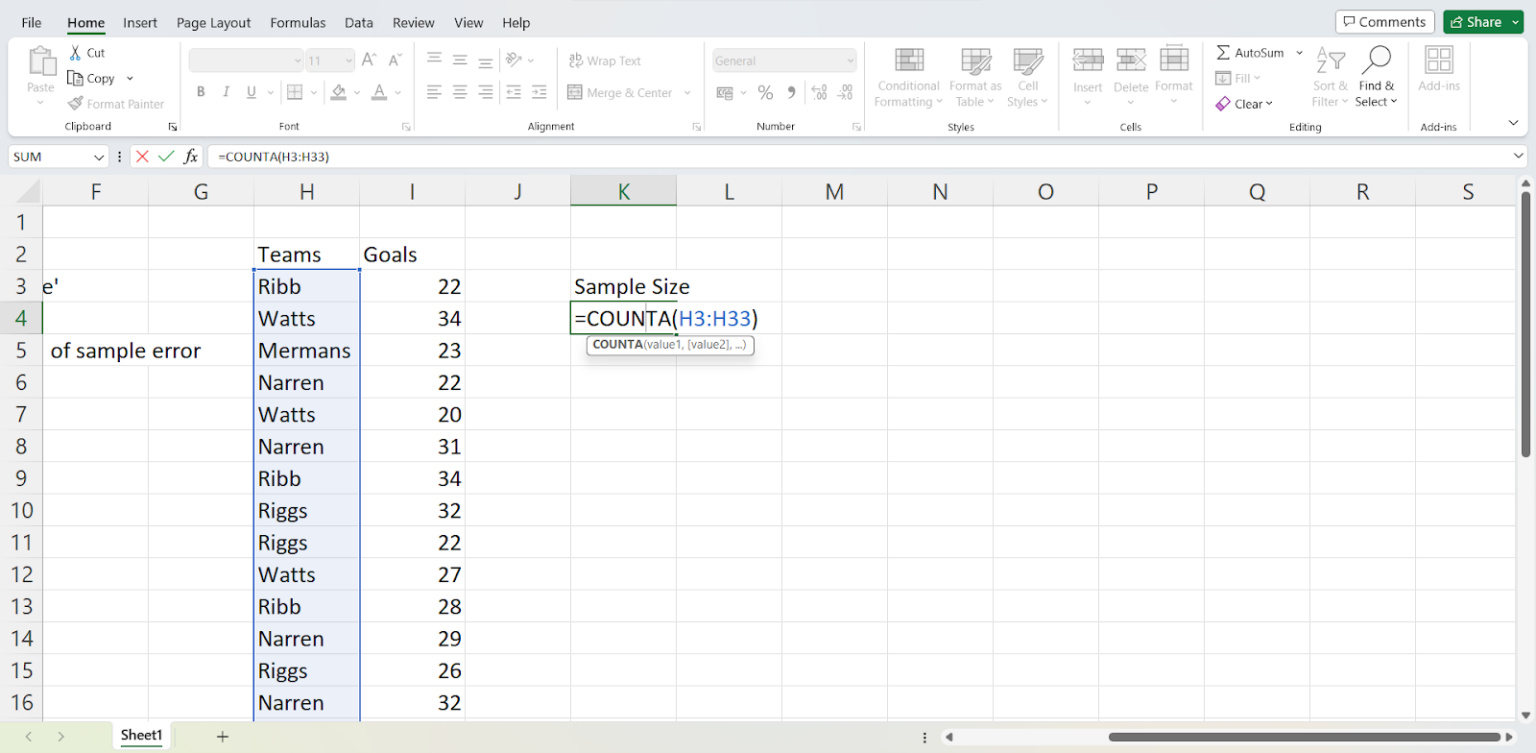This screenshot has height=753, width=1536.
Task: Select the Percent Style icon
Action: pyautogui.click(x=765, y=91)
